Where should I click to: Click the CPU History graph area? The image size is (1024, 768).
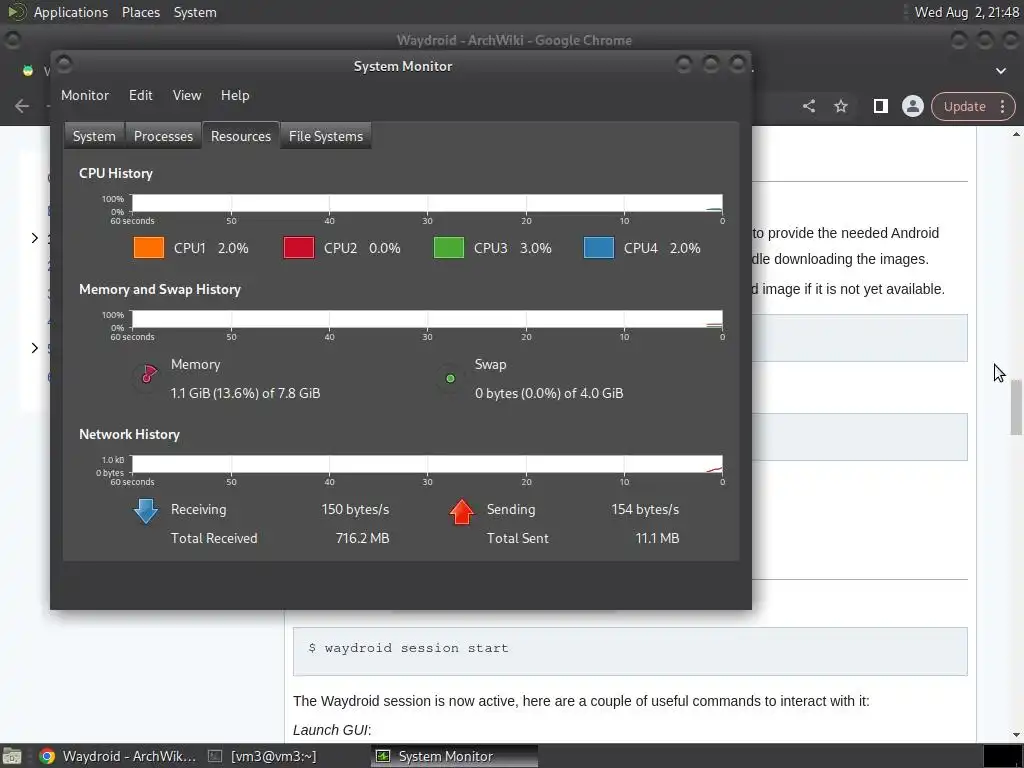click(427, 203)
